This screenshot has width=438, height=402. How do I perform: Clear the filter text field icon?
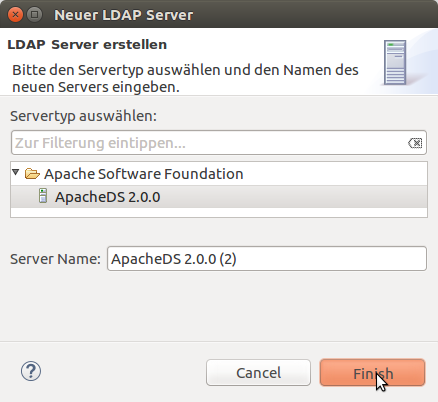(415, 143)
